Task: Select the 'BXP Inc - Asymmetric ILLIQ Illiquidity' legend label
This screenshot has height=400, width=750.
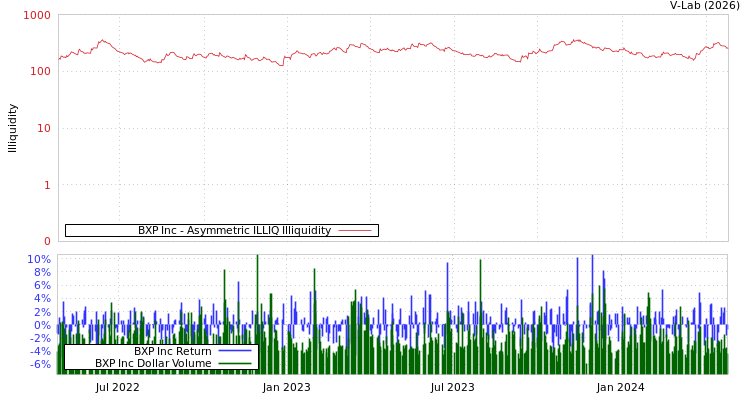Action: 234,231
